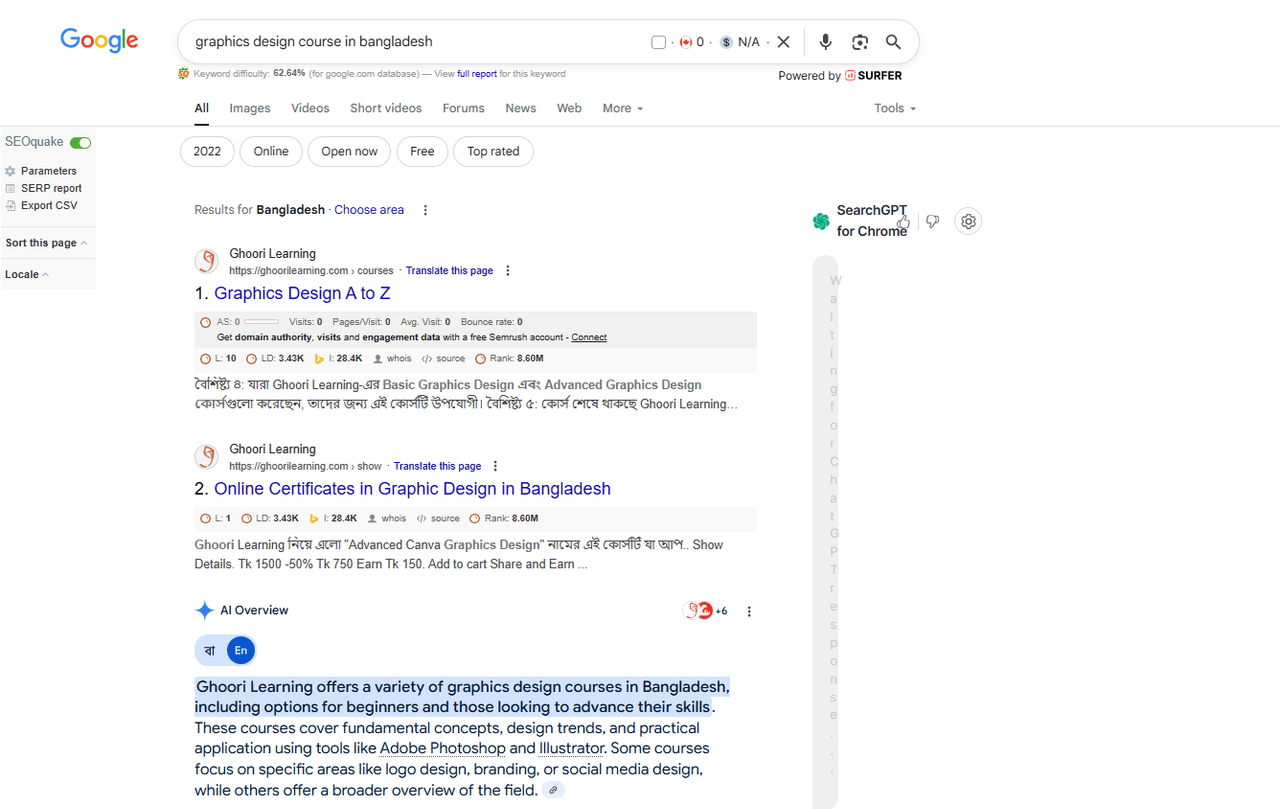Click the Google logo
This screenshot has width=1280, height=809.
99,40
